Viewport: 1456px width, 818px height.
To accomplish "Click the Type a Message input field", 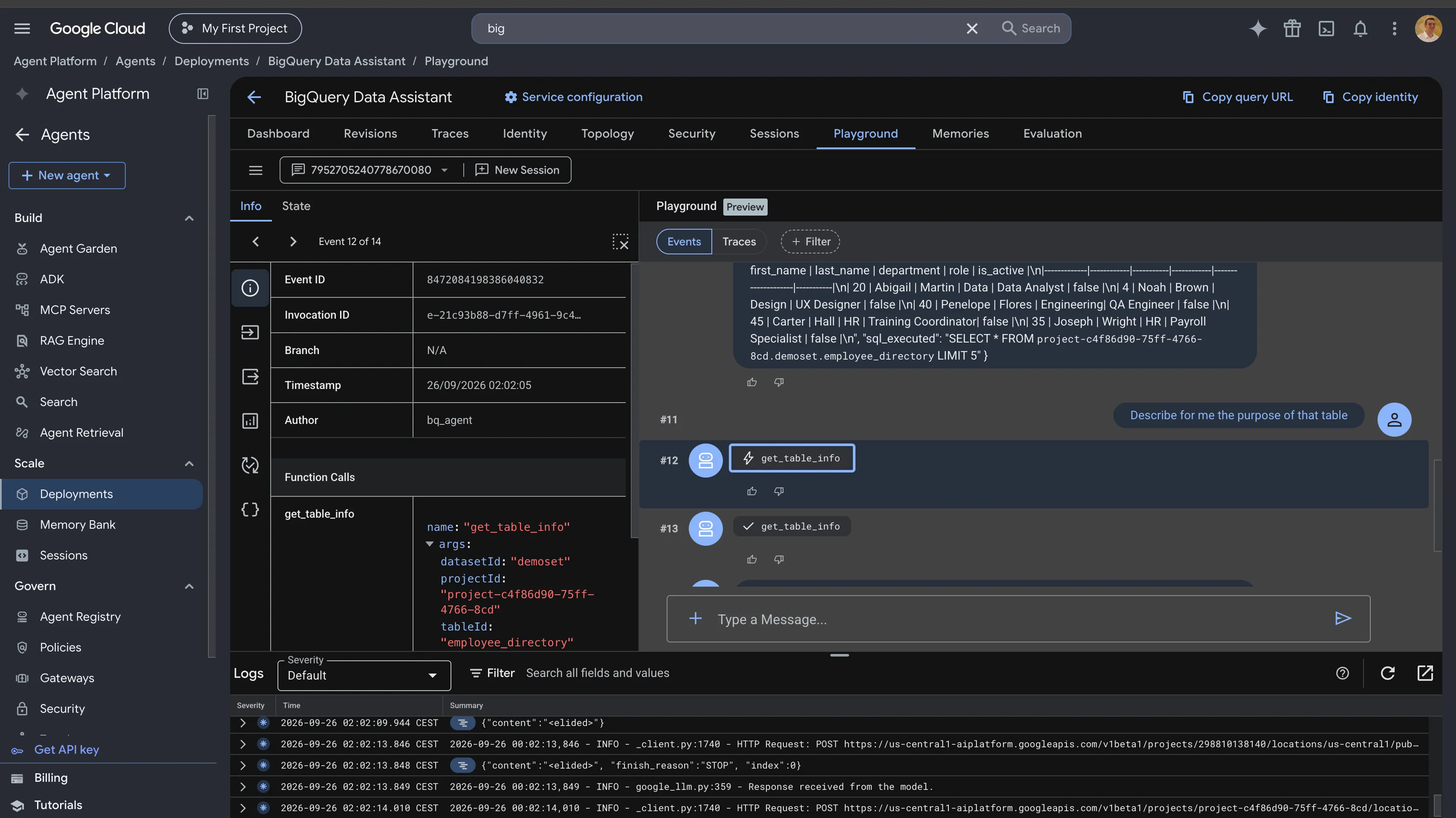I will coord(1017,620).
